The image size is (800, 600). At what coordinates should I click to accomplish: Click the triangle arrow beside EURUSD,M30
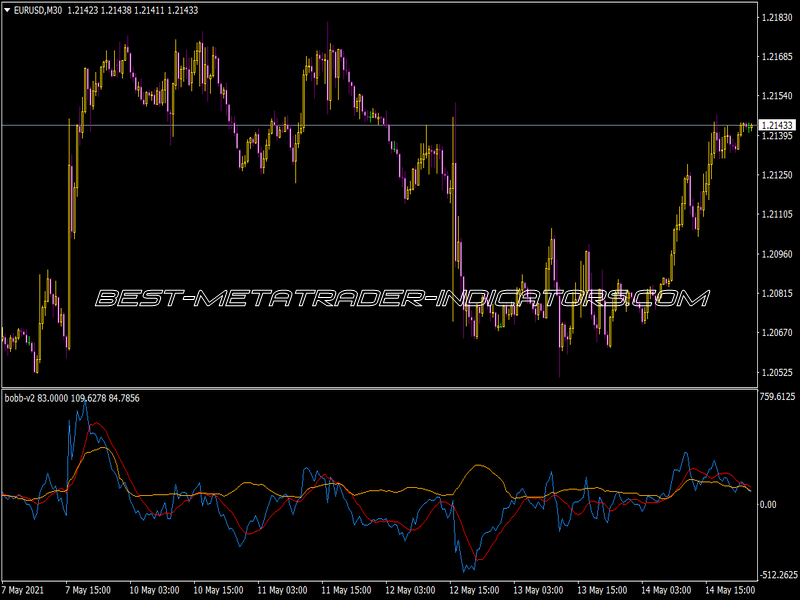click(x=7, y=10)
